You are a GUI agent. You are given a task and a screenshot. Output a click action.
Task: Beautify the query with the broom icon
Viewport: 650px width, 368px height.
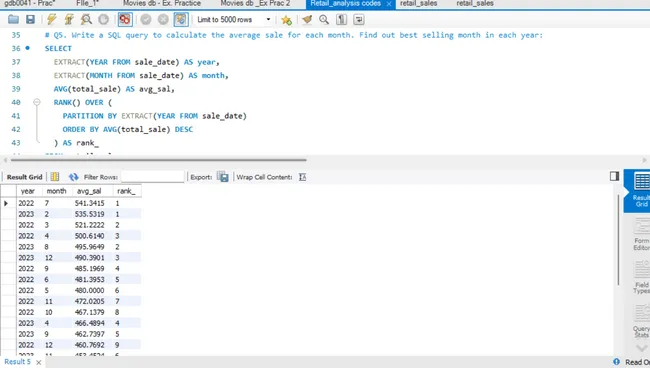(x=307, y=19)
